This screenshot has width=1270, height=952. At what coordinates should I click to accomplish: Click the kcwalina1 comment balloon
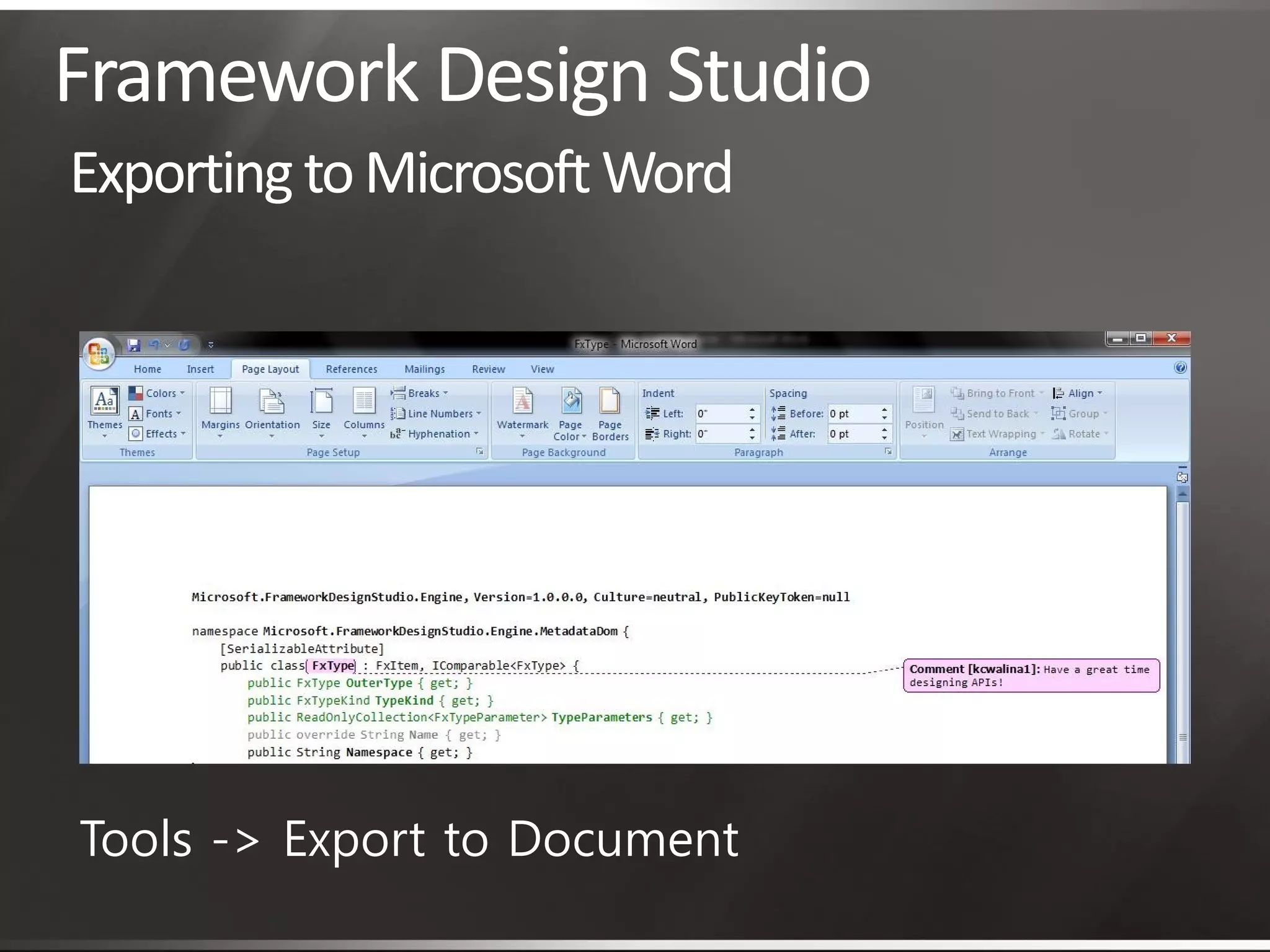[1031, 676]
